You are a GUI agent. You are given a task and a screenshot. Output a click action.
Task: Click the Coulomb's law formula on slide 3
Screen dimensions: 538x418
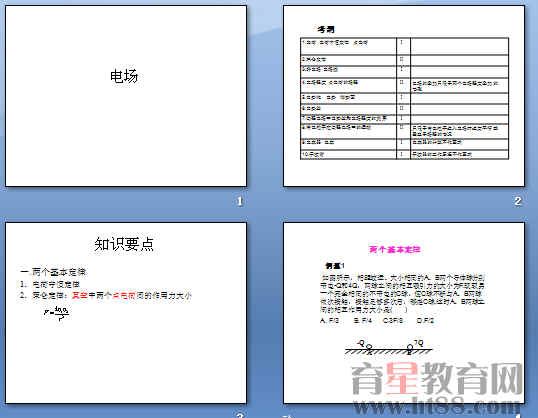57,313
